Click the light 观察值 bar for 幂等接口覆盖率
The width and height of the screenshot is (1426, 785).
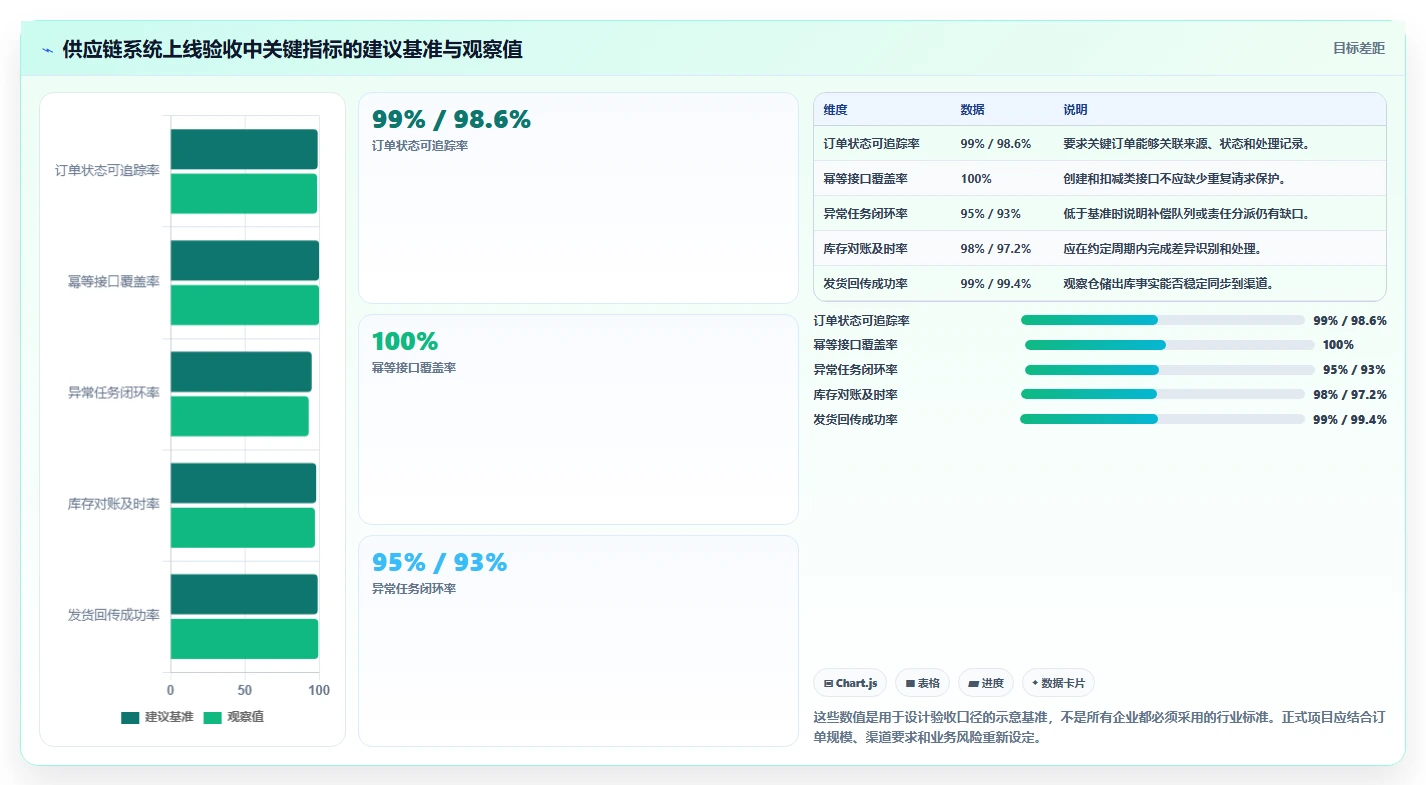click(245, 305)
